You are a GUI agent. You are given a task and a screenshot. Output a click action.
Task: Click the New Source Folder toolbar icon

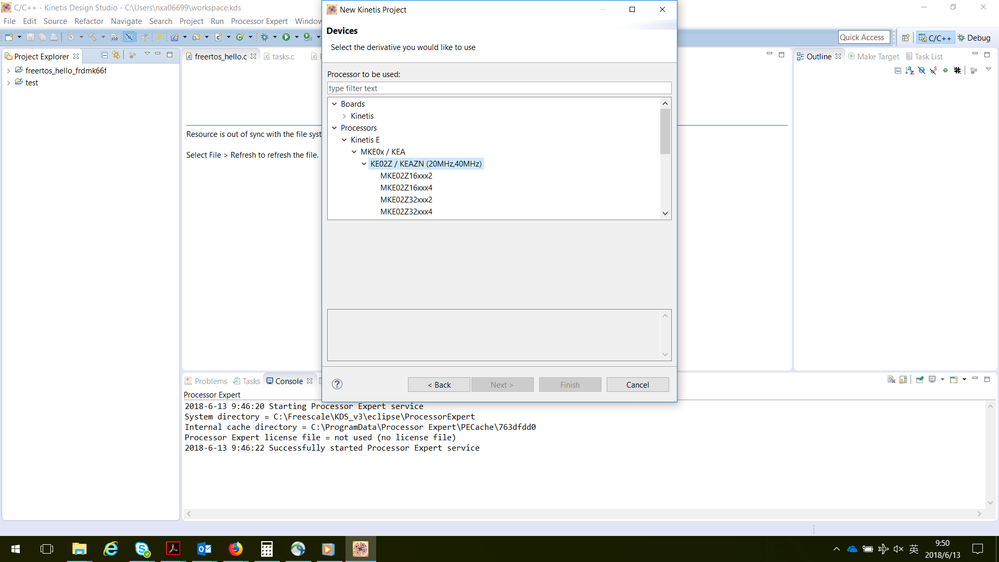pyautogui.click(x=196, y=37)
